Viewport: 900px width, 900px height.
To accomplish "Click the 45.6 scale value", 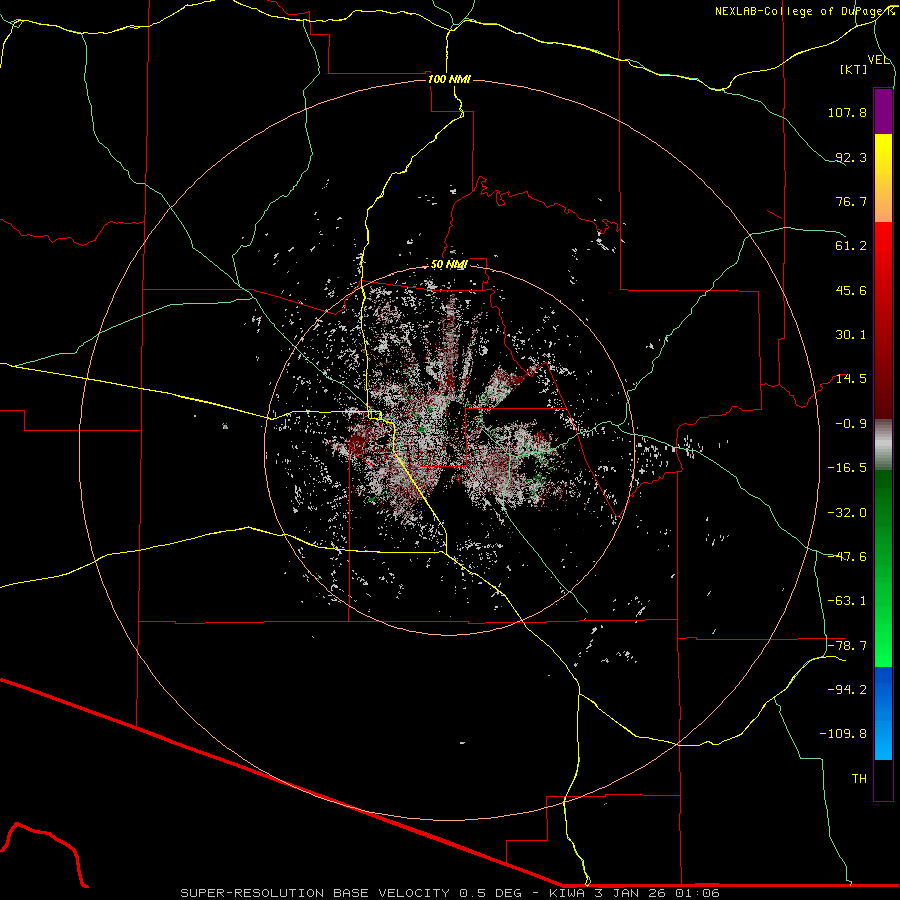I will point(851,290).
